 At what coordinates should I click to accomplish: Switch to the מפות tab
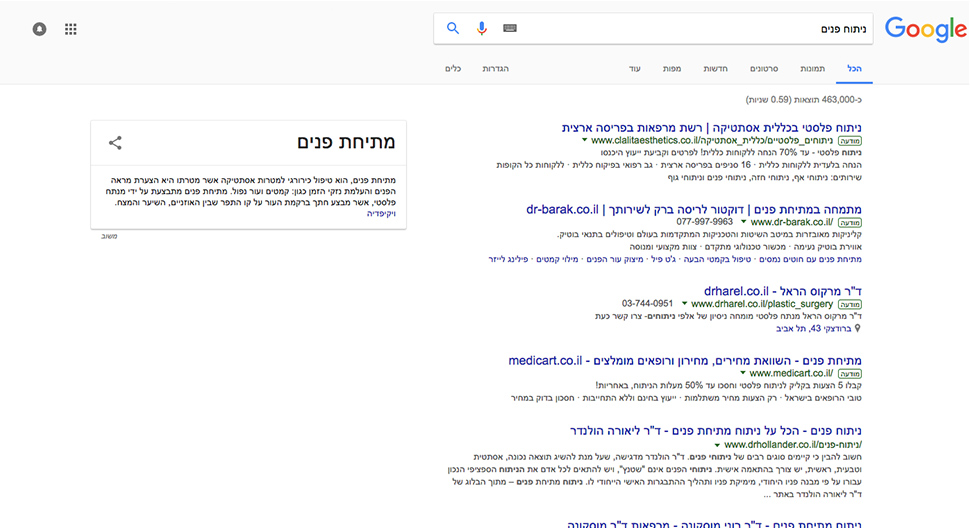672,69
